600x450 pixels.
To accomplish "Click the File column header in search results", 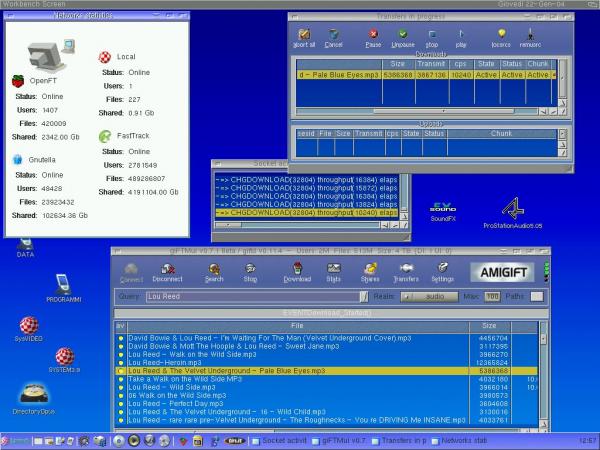I will tap(298, 326).
